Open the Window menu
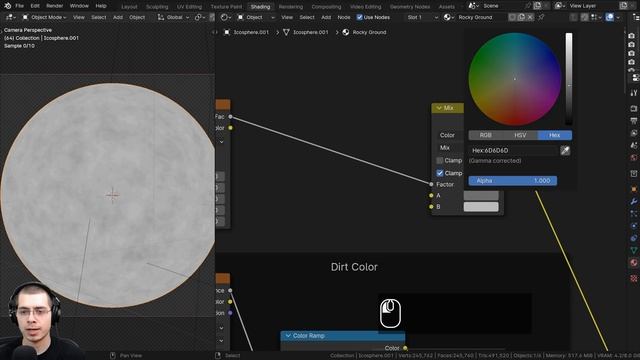The image size is (640, 360). pos(79,6)
